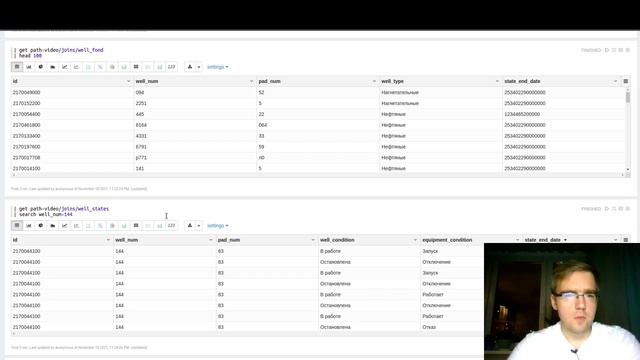Select well_num cell 6164
Image resolution: width=640 pixels, height=360 pixels.
(x=141, y=125)
